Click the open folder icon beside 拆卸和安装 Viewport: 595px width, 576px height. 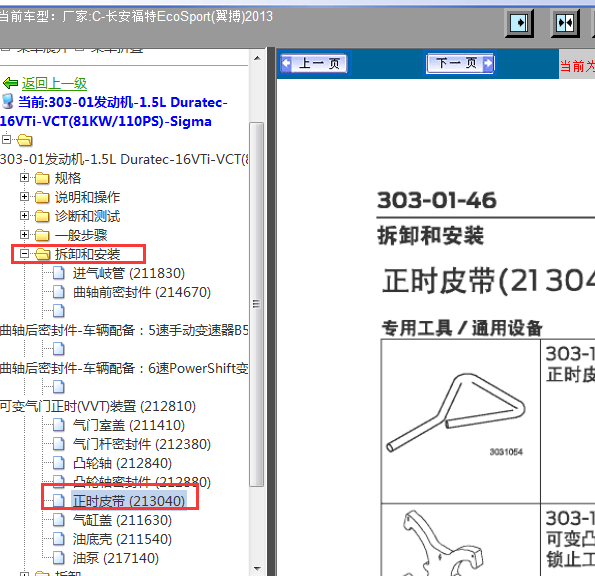point(42,254)
